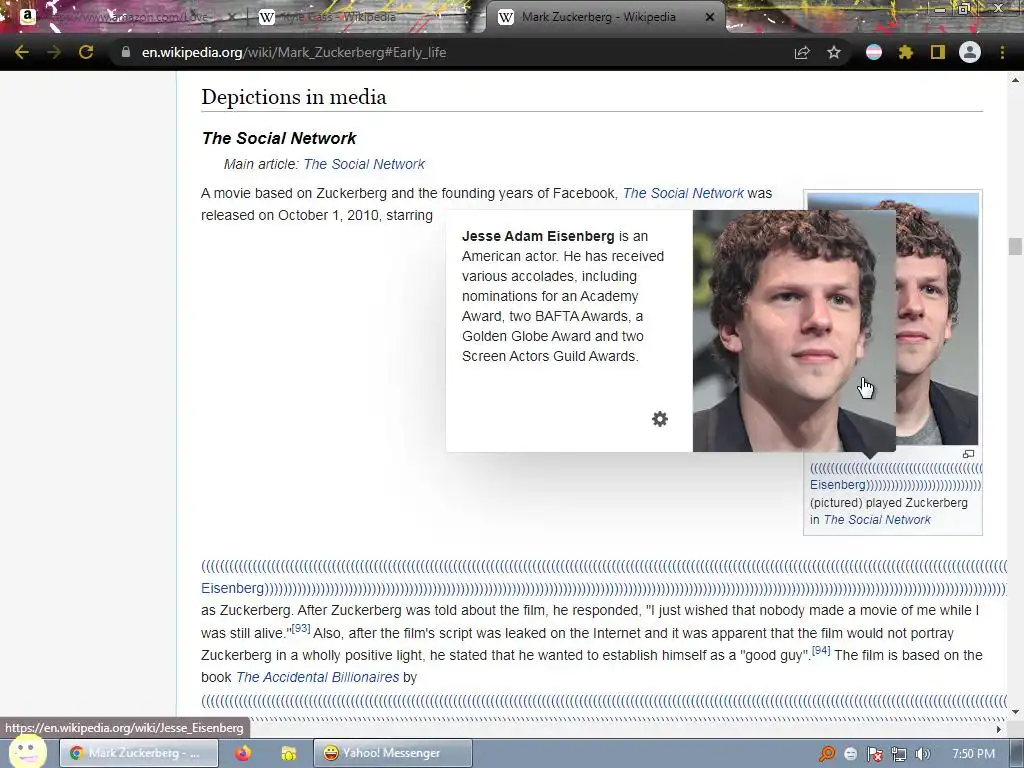Jump to citation 94
This screenshot has width=1024, height=768.
[821, 650]
